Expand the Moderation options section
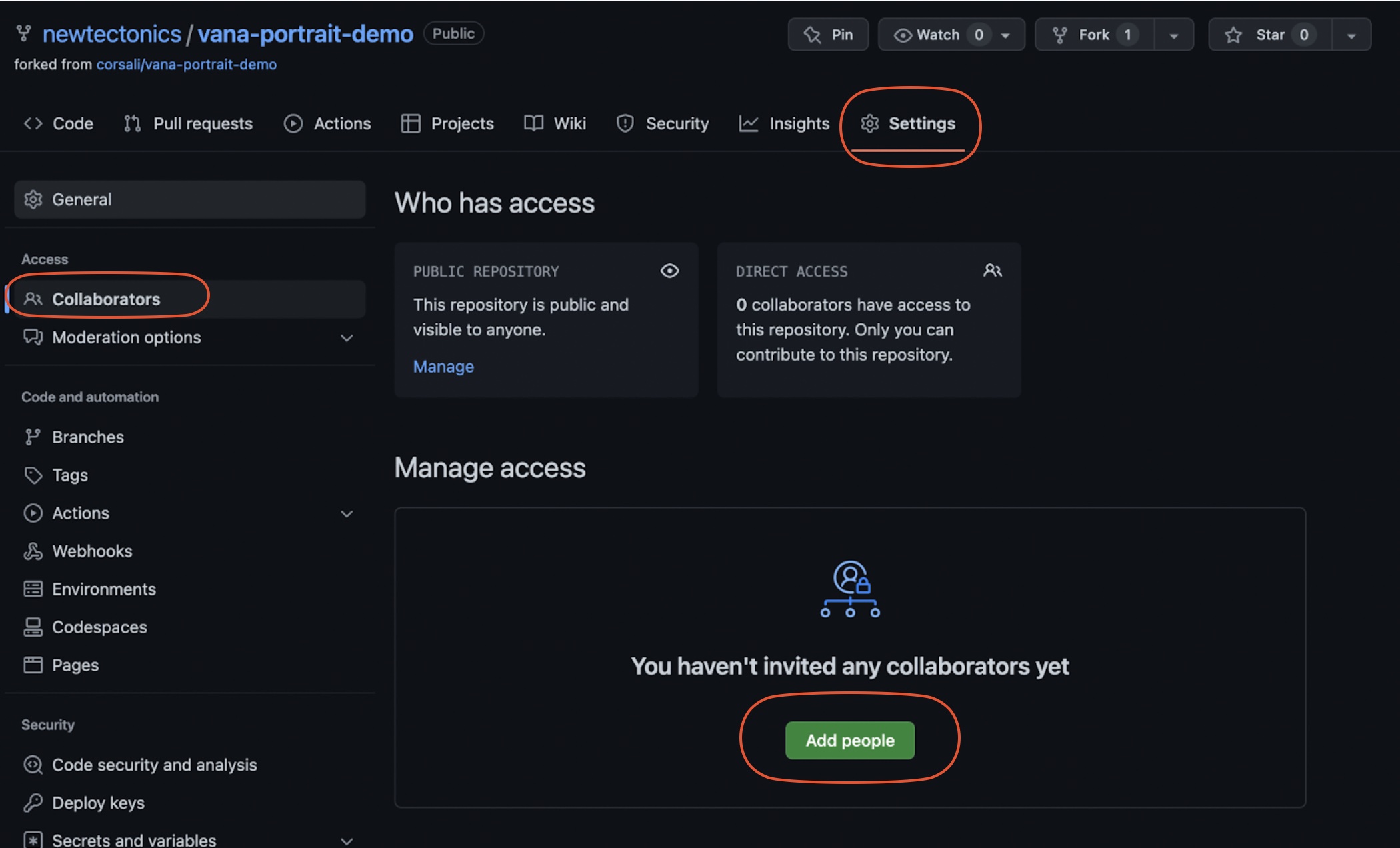The image size is (1400, 848). coord(347,338)
